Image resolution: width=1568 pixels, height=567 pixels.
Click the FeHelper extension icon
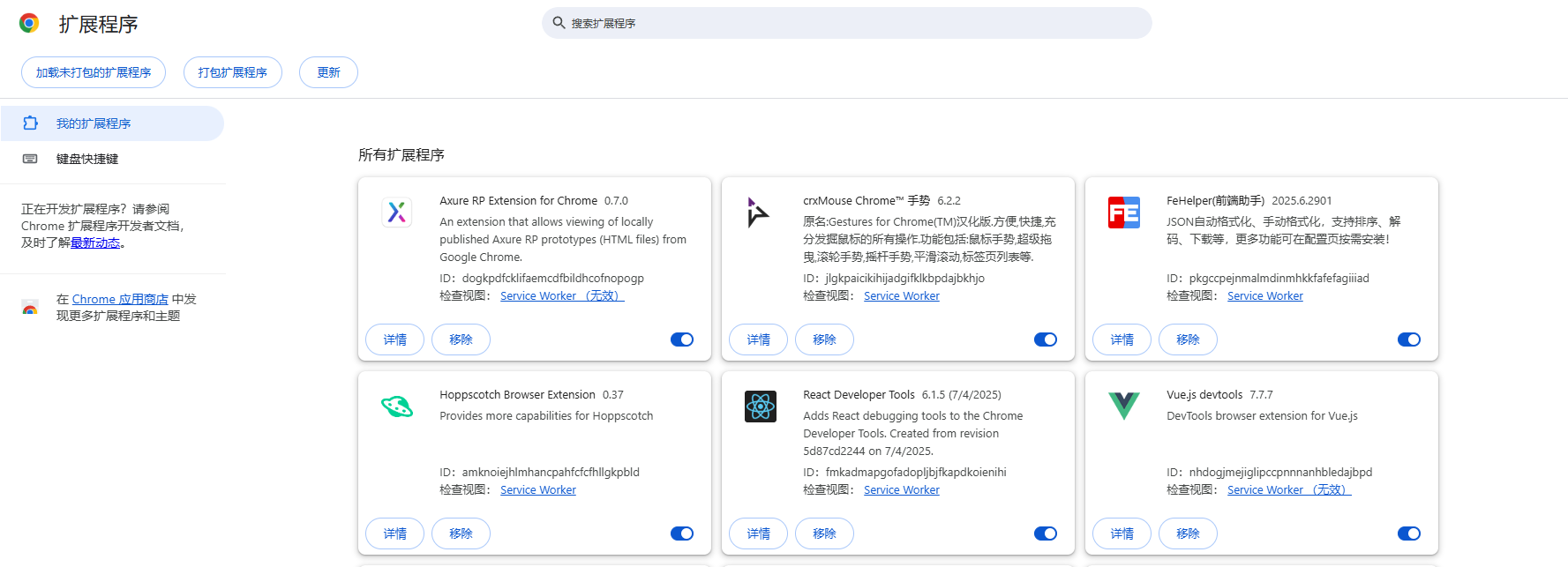(x=1123, y=213)
